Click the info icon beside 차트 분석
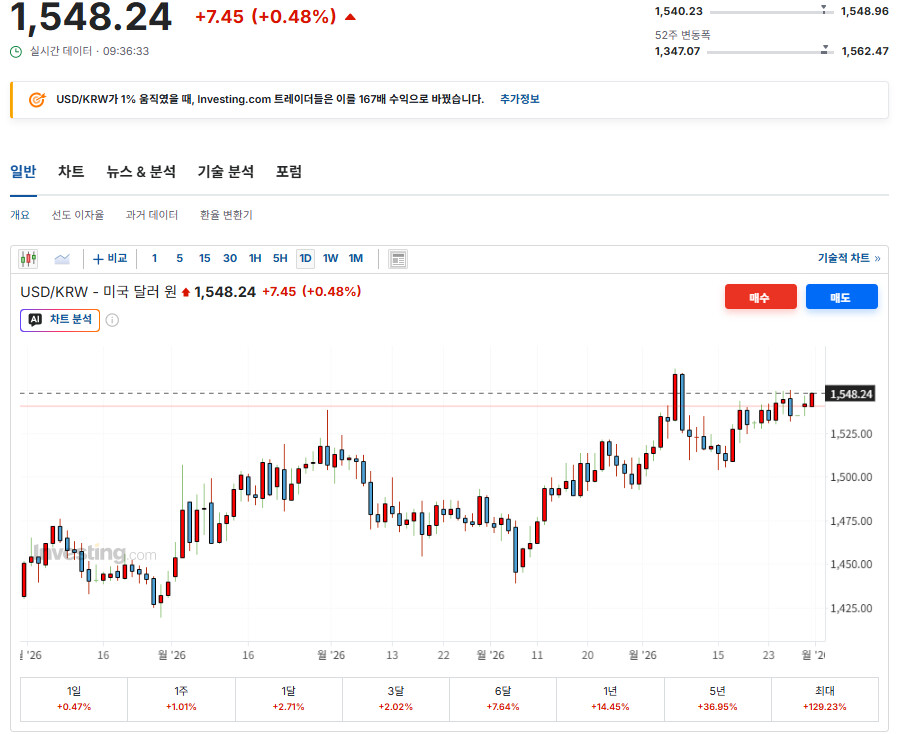The width and height of the screenshot is (907, 734). click(112, 320)
